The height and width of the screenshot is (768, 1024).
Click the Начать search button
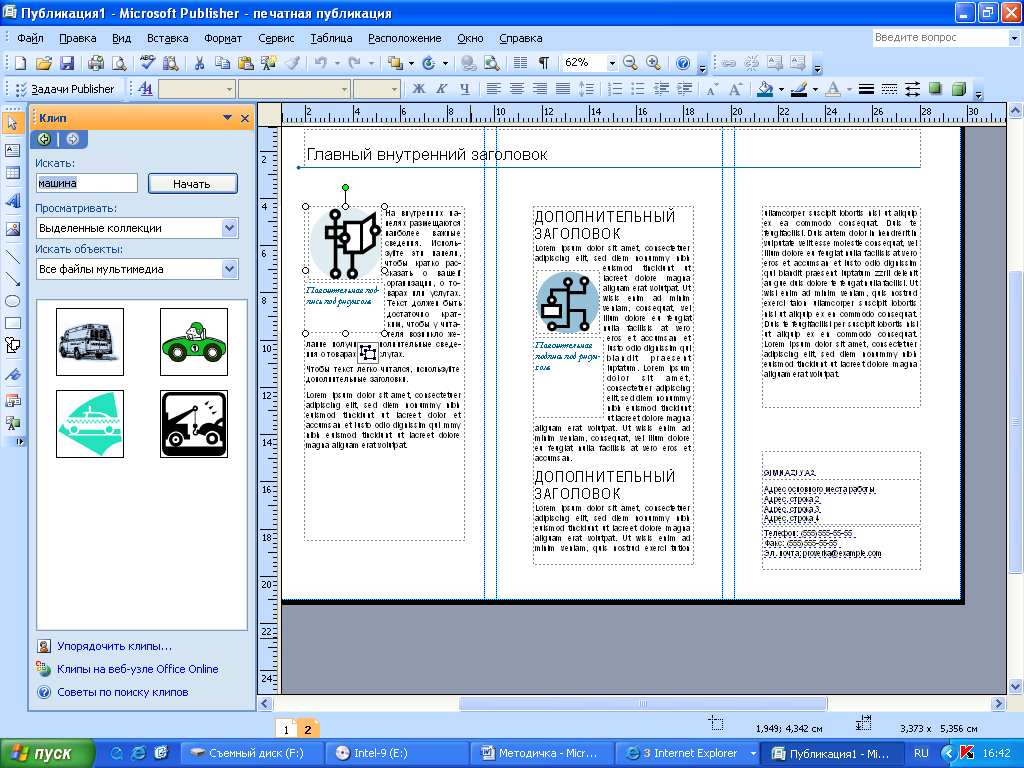pos(192,184)
